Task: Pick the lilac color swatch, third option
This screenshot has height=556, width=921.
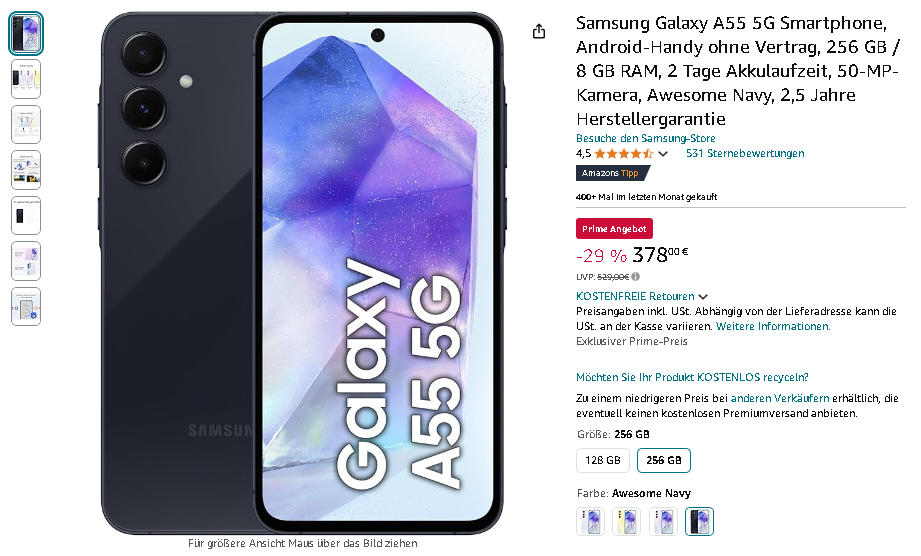Action: click(663, 521)
